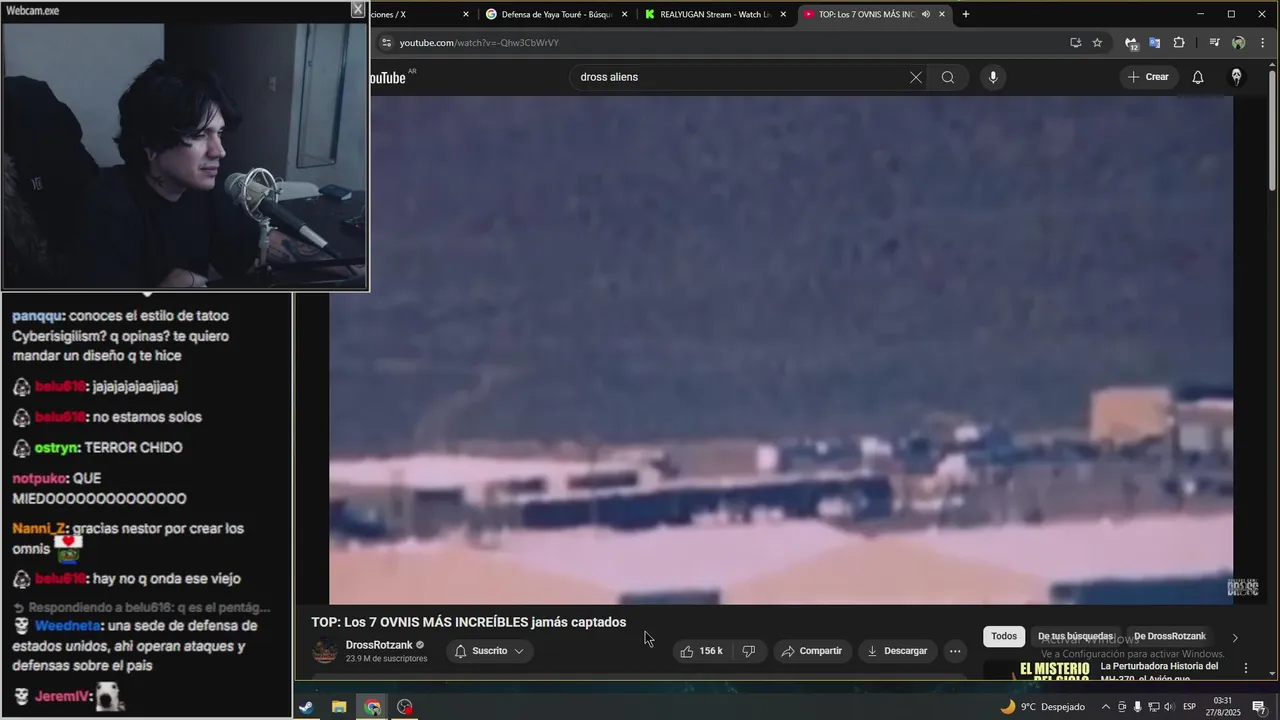Click the 'Respondiendo a belu616' reply line

pos(142,607)
